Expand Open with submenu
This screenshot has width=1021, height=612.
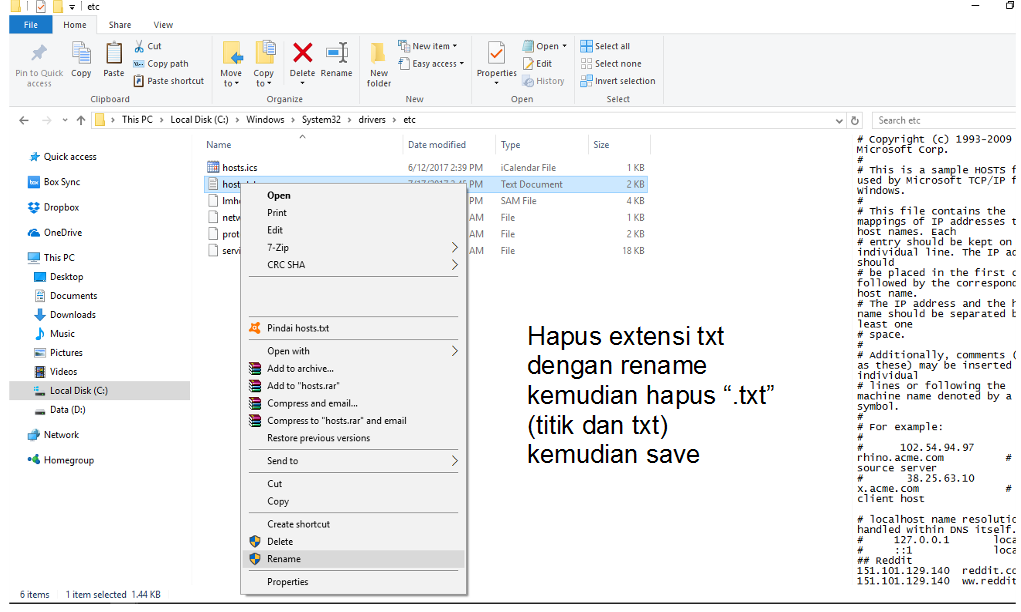(x=290, y=351)
